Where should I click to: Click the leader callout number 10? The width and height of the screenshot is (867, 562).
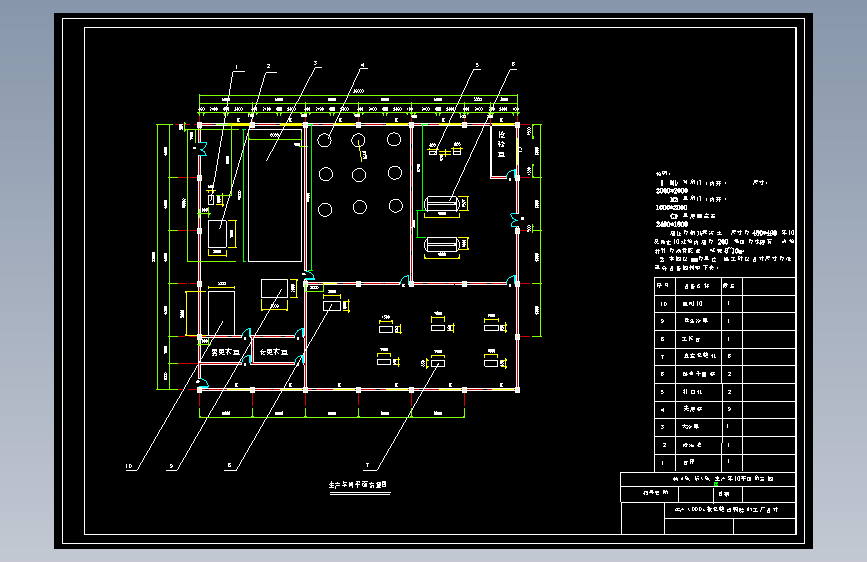129,466
